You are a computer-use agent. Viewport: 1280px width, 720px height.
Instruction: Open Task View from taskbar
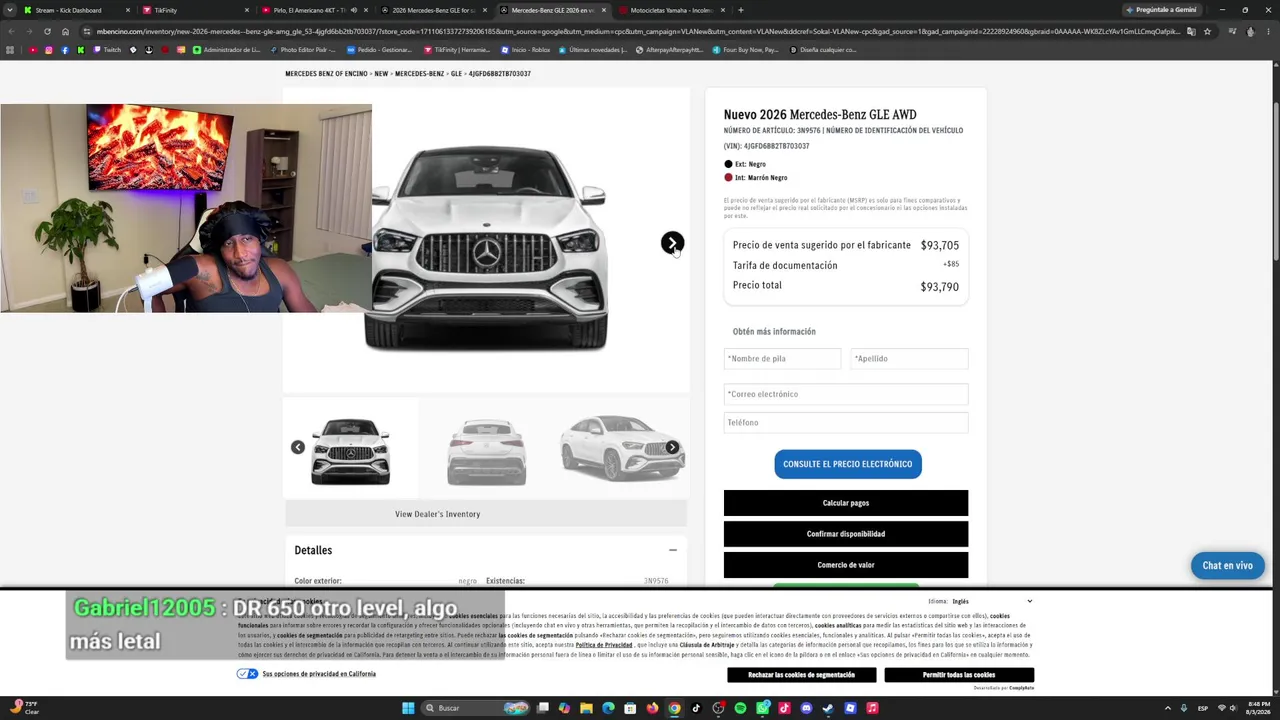coord(542,708)
